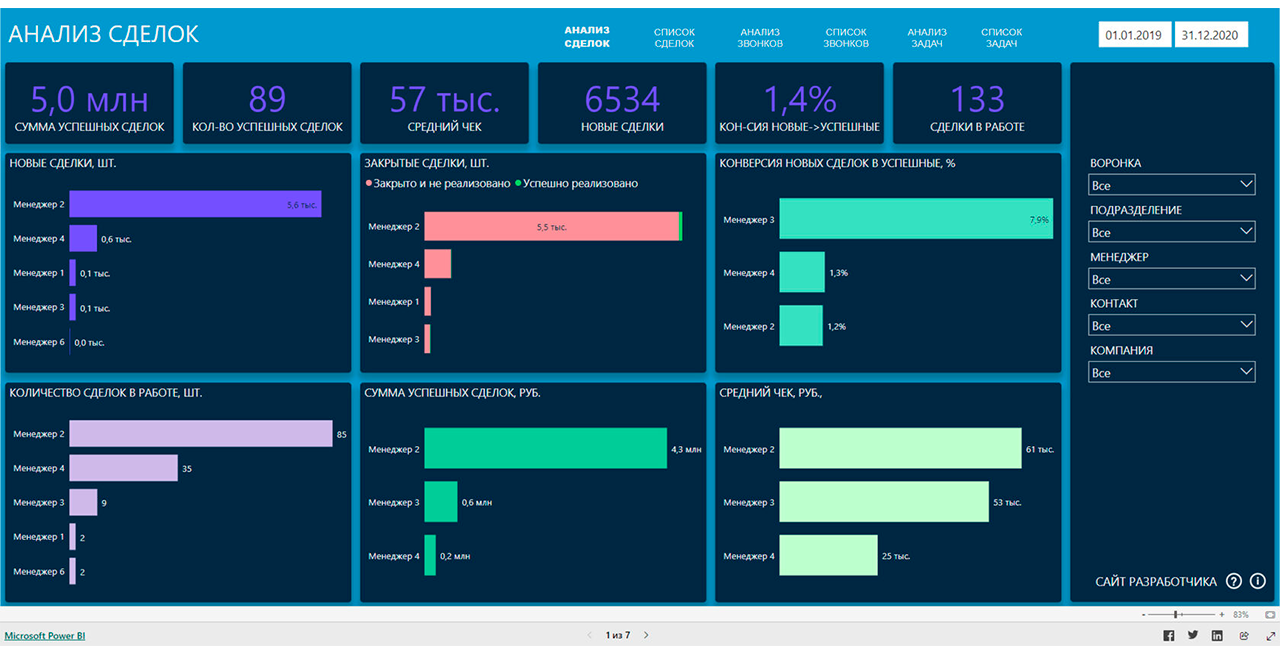Share report on LinkedIn
This screenshot has width=1280, height=654.
coord(1217,635)
